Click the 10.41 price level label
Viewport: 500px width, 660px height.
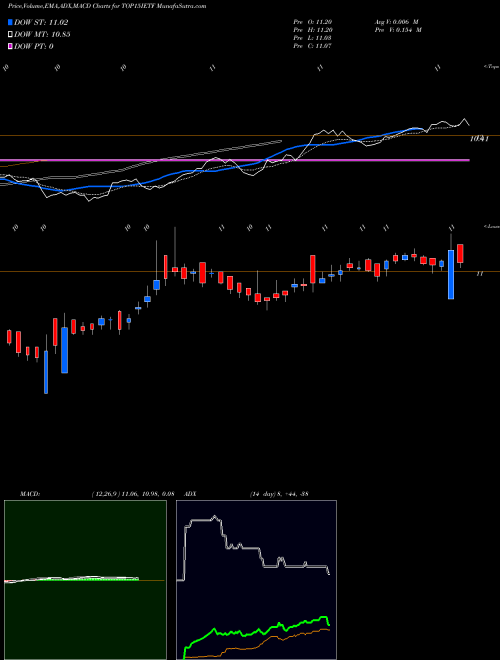pos(479,138)
